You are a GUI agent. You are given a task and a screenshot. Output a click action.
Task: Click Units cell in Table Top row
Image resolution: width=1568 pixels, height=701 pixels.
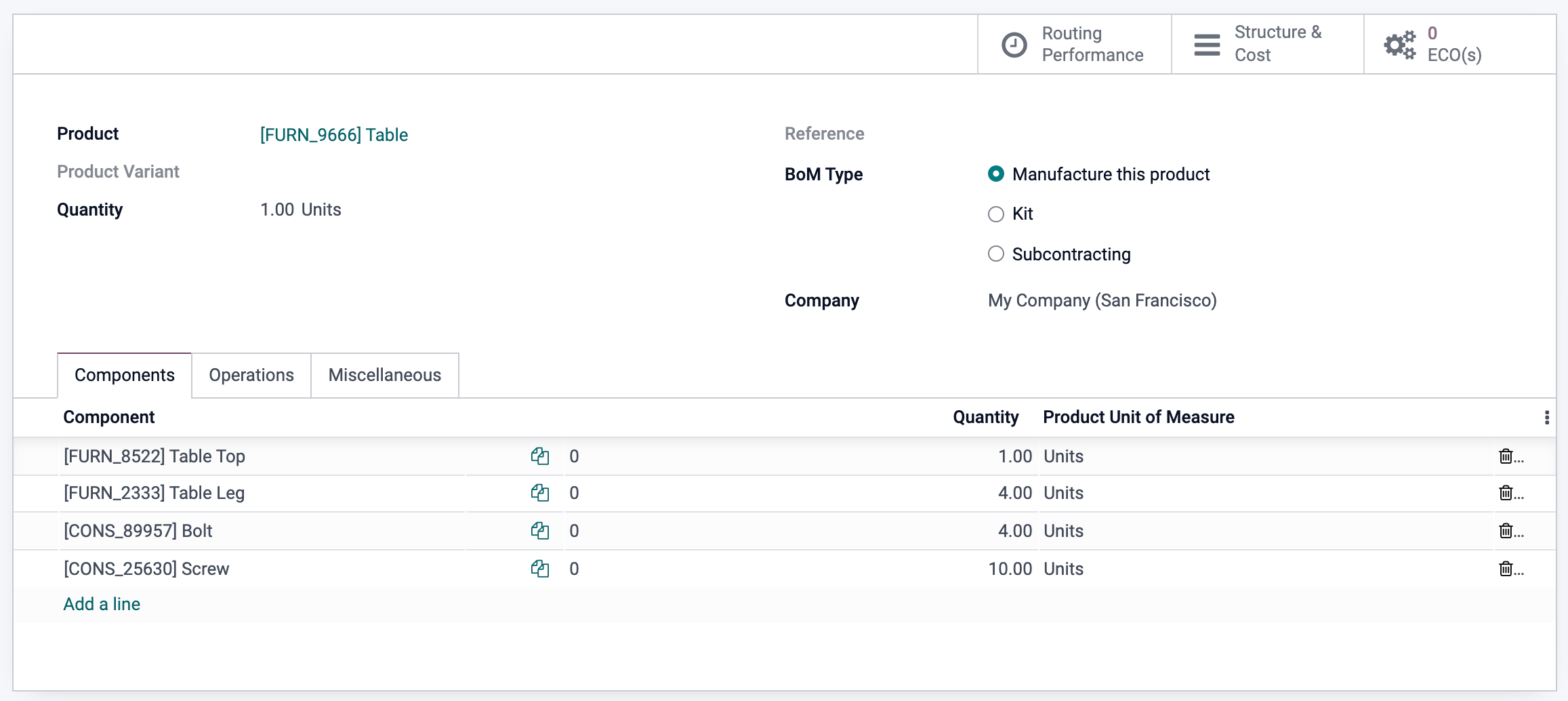(x=1064, y=456)
